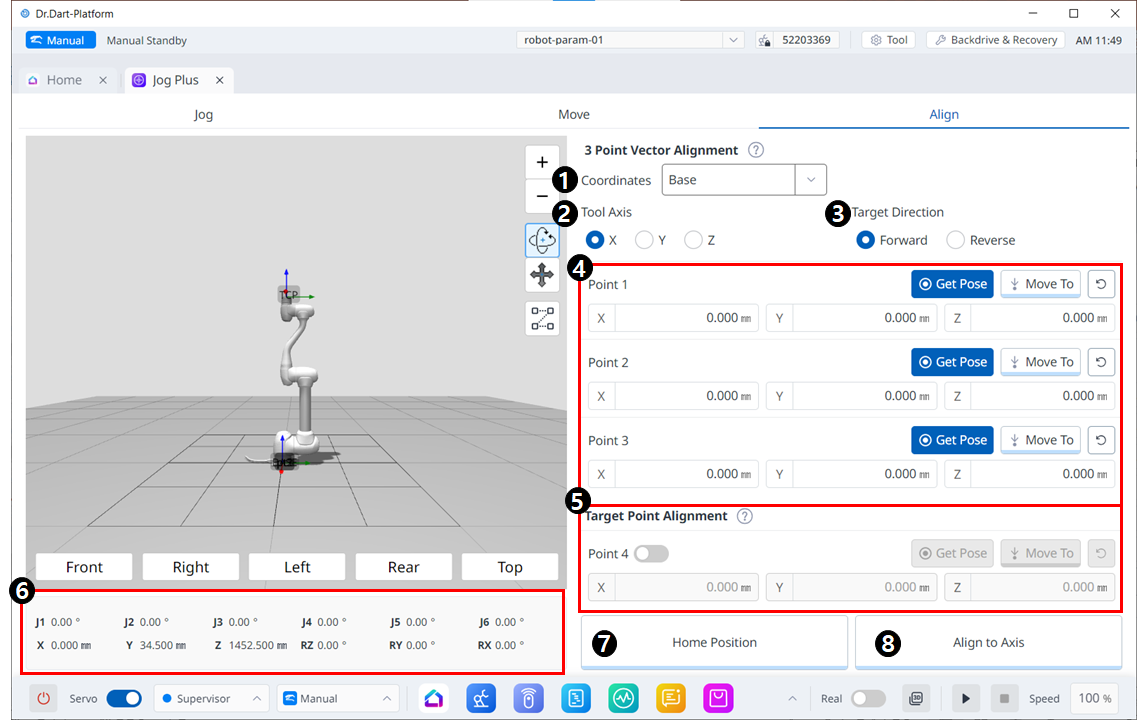Enable the Point 4 toggle
This screenshot has width=1137, height=720.
(651, 553)
